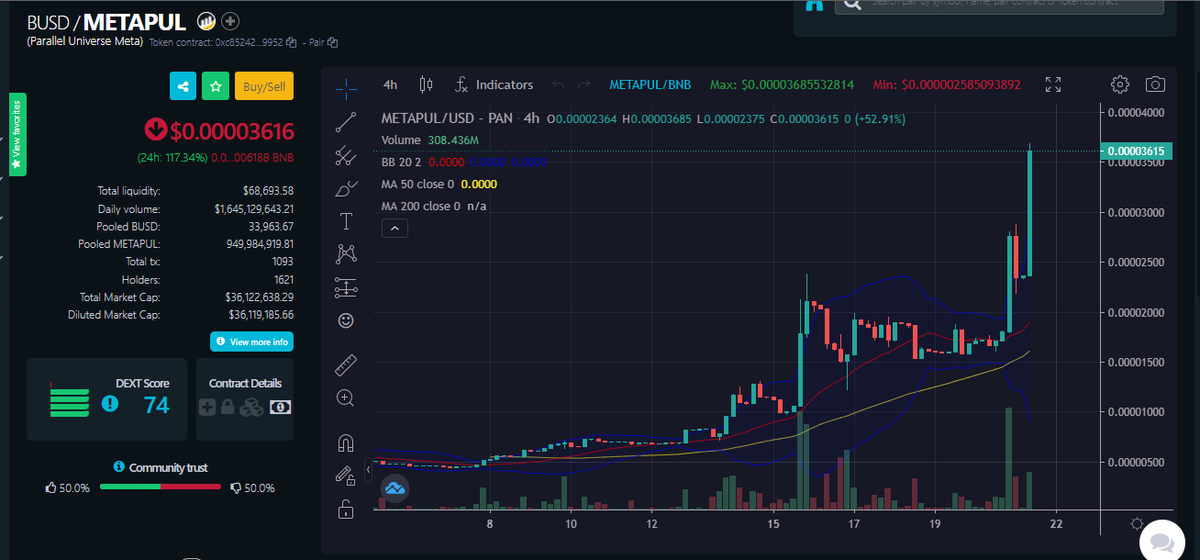Click the Contract Details padlock icon

point(227,407)
